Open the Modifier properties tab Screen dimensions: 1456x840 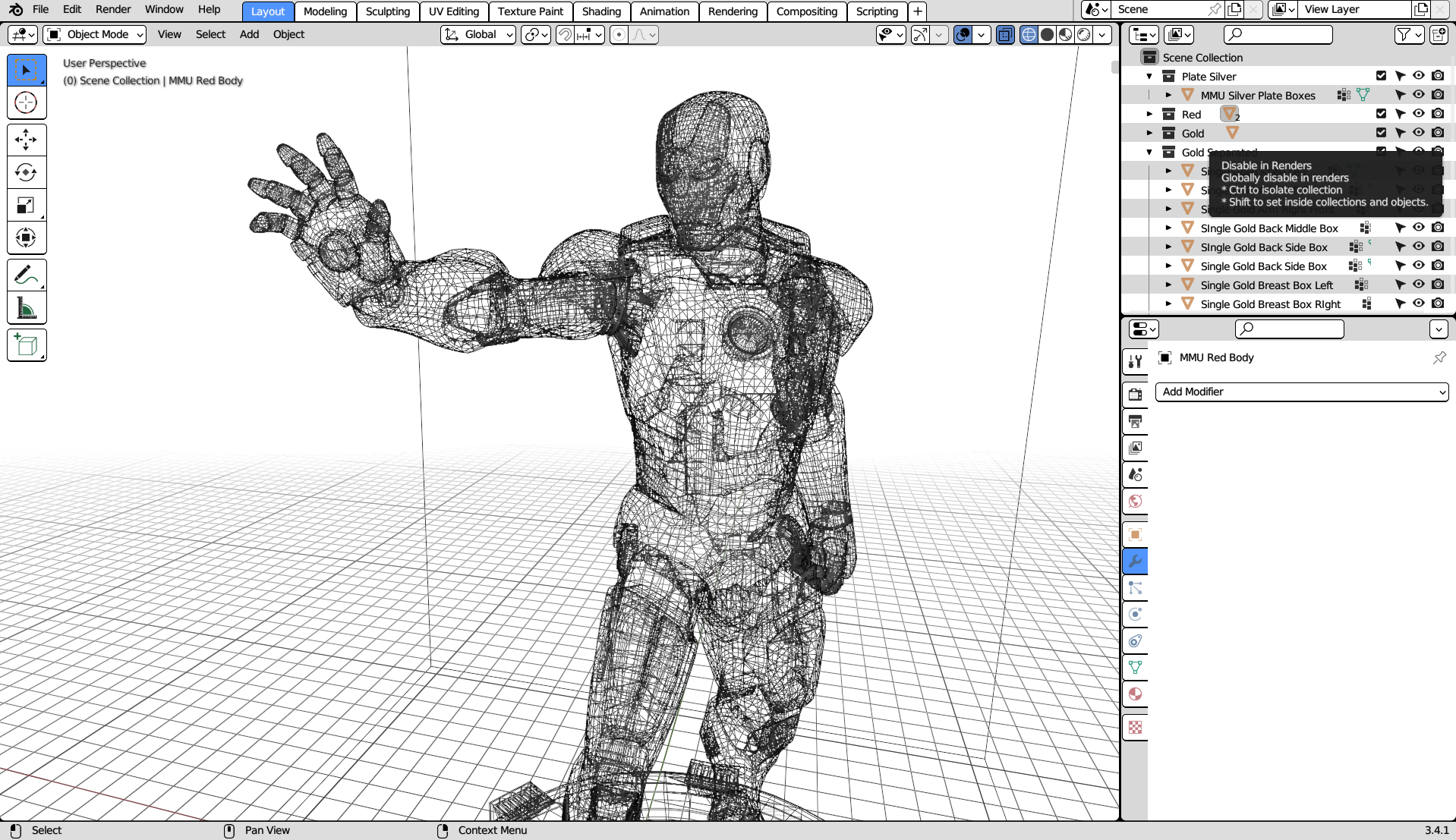pyautogui.click(x=1135, y=562)
